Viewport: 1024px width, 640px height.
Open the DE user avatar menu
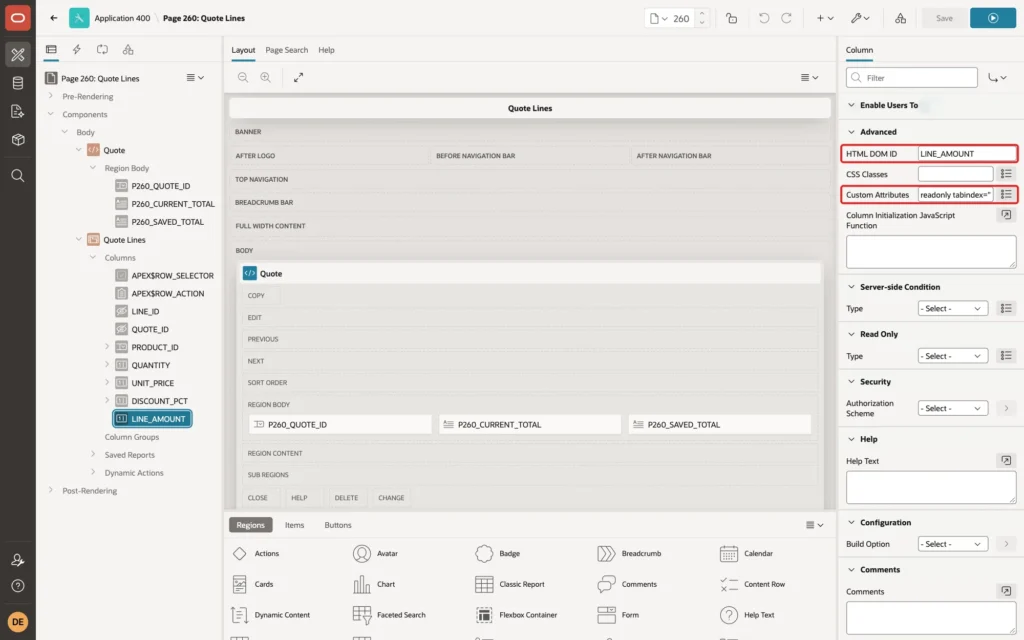pyautogui.click(x=18, y=622)
